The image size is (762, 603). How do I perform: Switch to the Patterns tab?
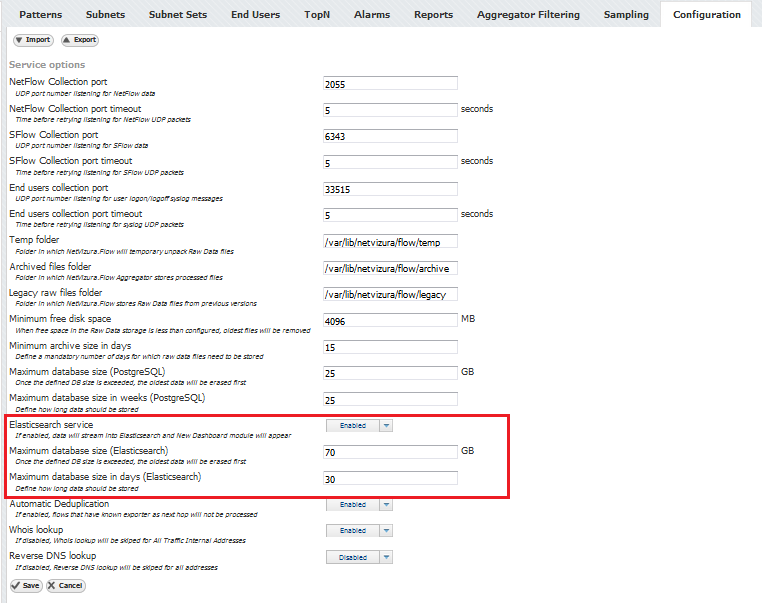(40, 14)
